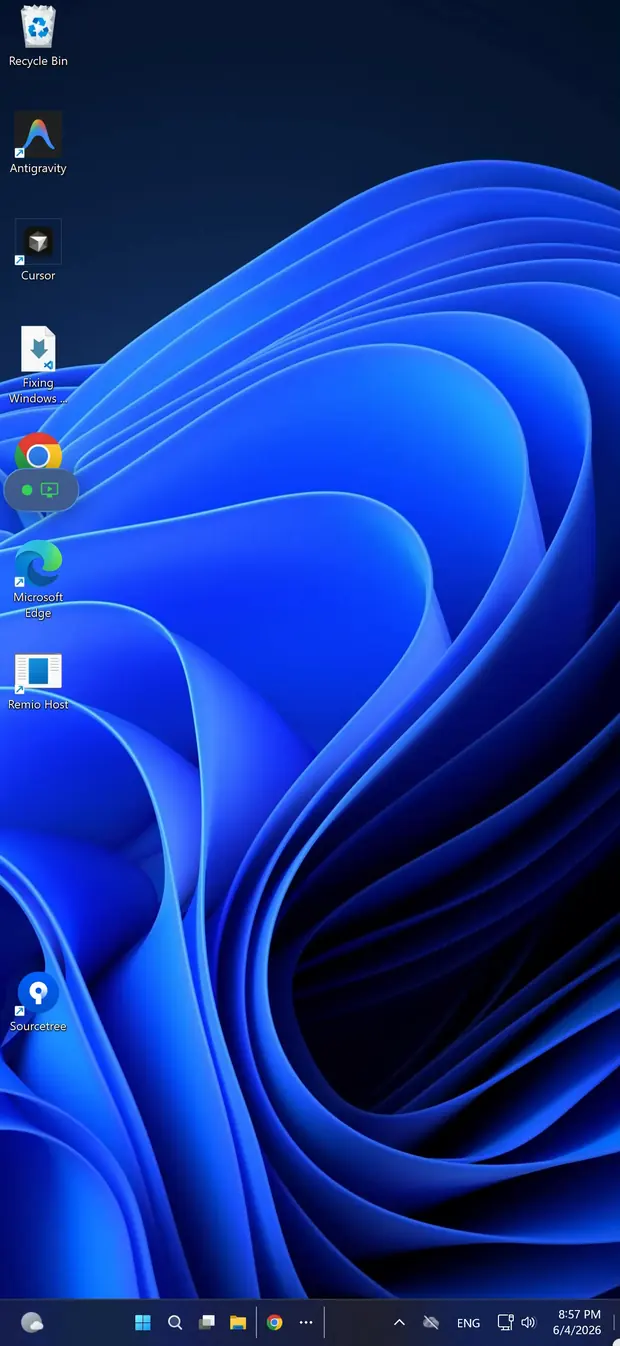Select the Fixing Windows file icon
Viewport: 620px width, 1346px height.
tap(38, 366)
